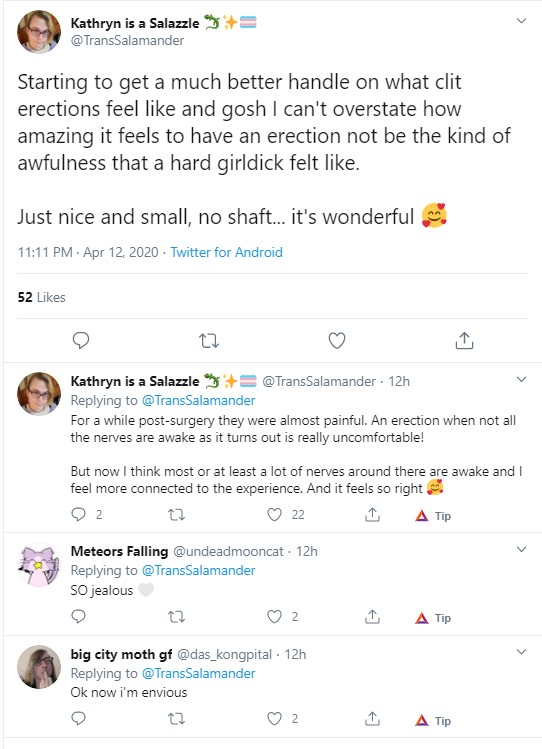This screenshot has height=749, width=542.
Task: Retweet the main tweet
Action: [x=209, y=341]
